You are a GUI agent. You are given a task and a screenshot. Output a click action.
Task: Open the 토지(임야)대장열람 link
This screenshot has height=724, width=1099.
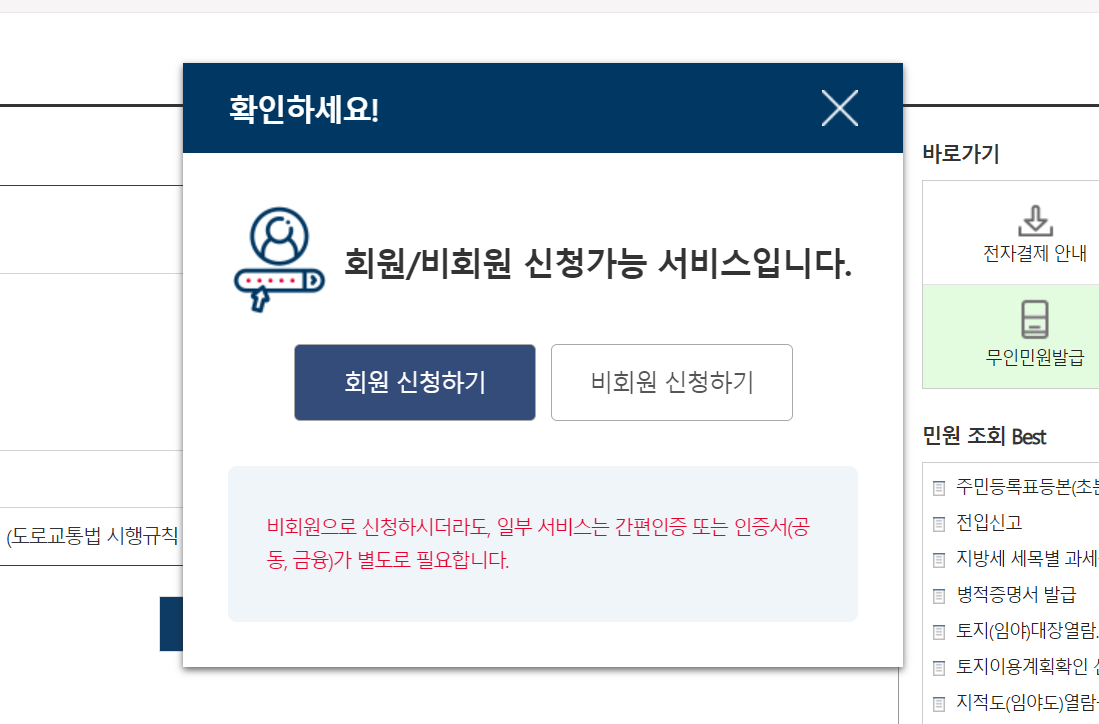pos(1028,631)
